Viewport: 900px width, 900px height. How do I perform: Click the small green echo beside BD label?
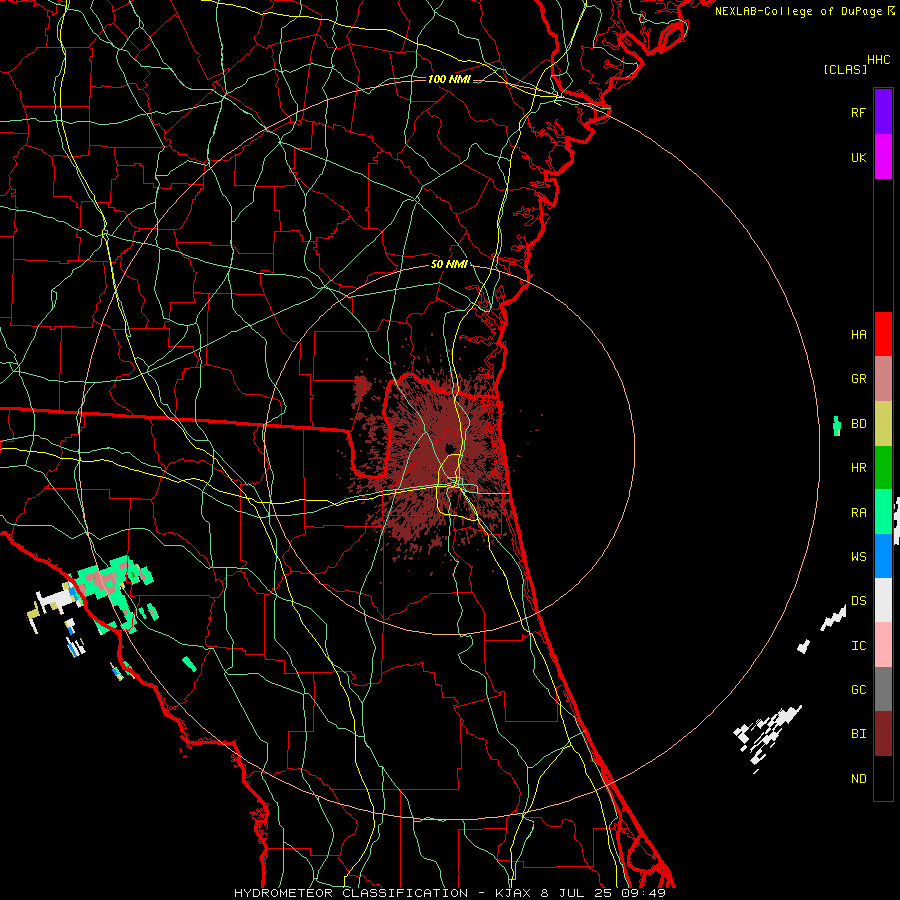[x=837, y=426]
